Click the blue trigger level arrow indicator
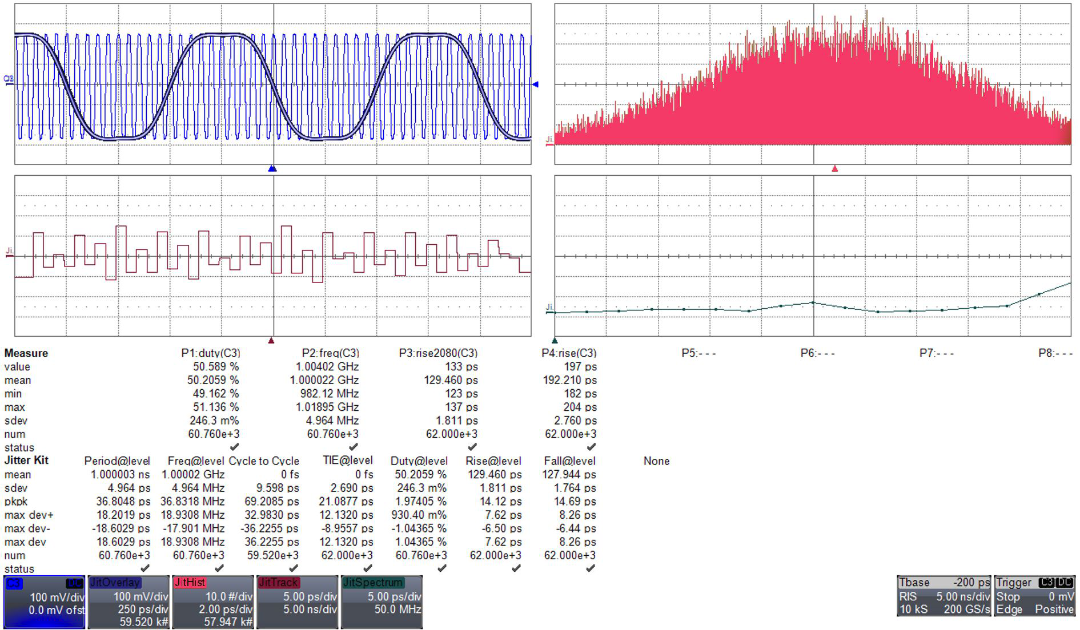Viewport: 1080px width, 630px height. click(x=536, y=86)
